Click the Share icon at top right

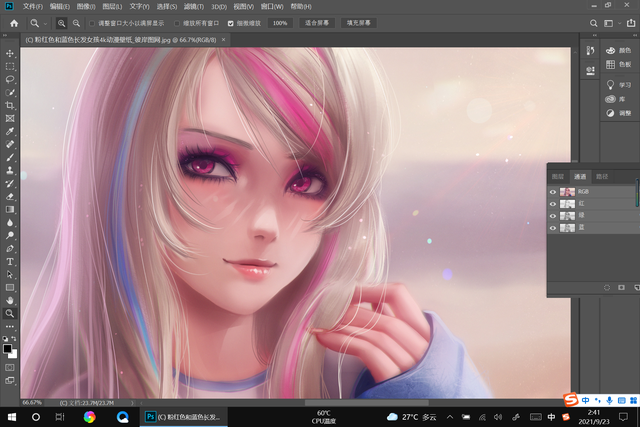click(x=631, y=23)
